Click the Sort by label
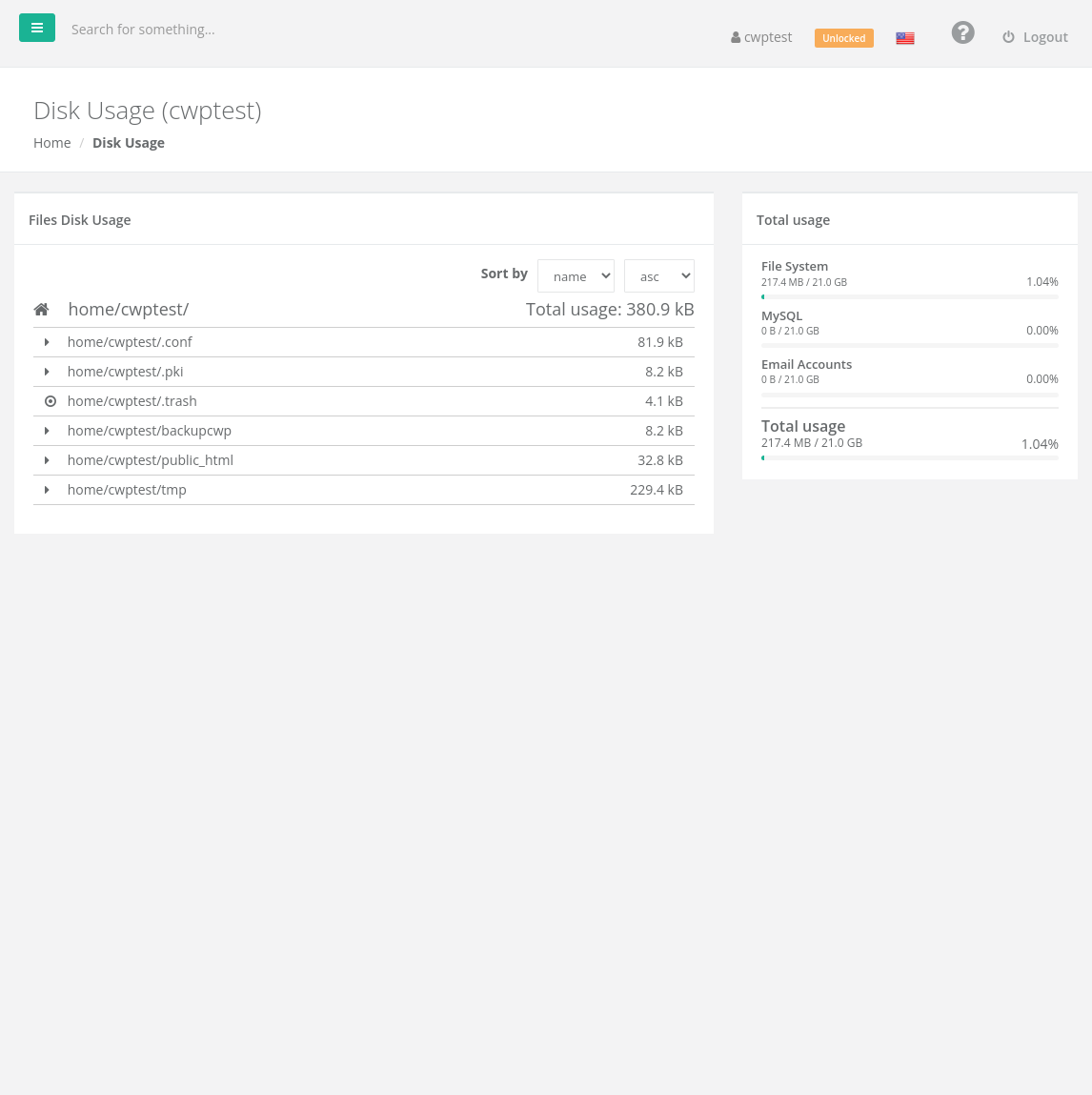The image size is (1092, 1095). coord(504,274)
